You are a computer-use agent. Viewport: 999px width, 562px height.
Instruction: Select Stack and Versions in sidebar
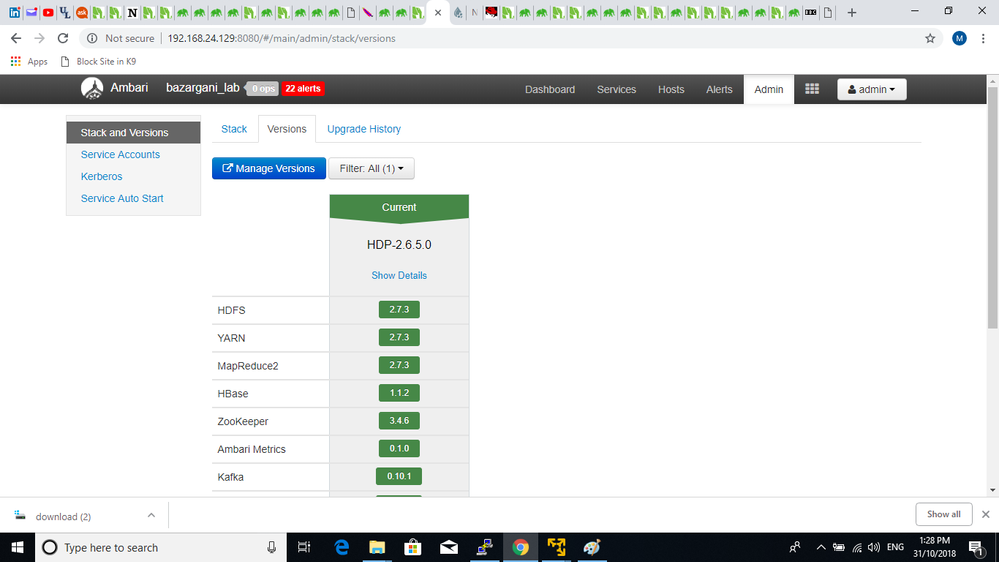(133, 133)
